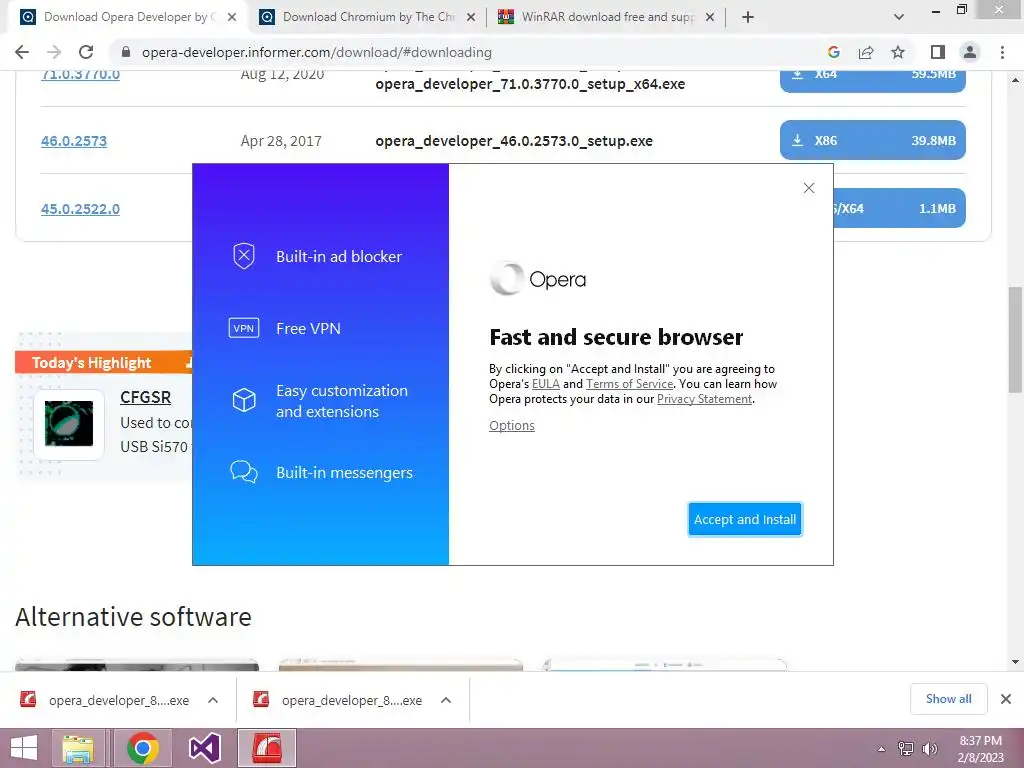The width and height of the screenshot is (1024, 768).
Task: Open File Explorer from taskbar
Action: point(78,748)
